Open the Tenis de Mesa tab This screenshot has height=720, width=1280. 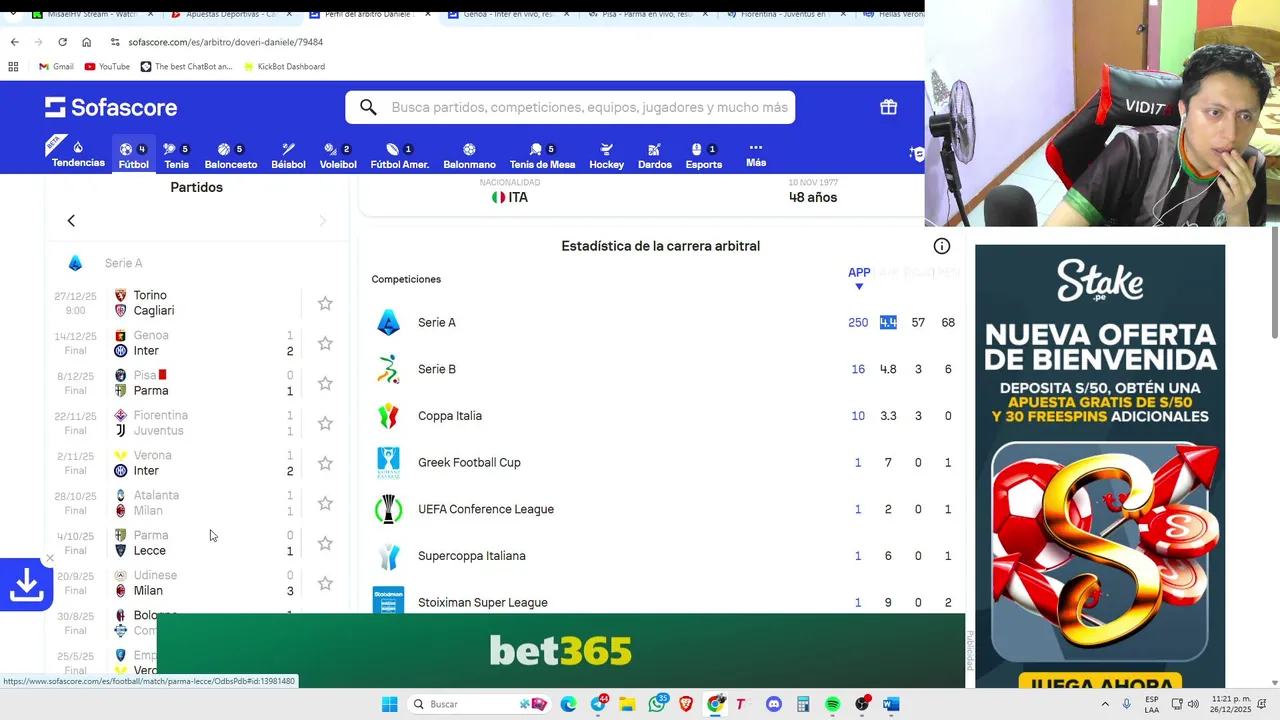542,156
